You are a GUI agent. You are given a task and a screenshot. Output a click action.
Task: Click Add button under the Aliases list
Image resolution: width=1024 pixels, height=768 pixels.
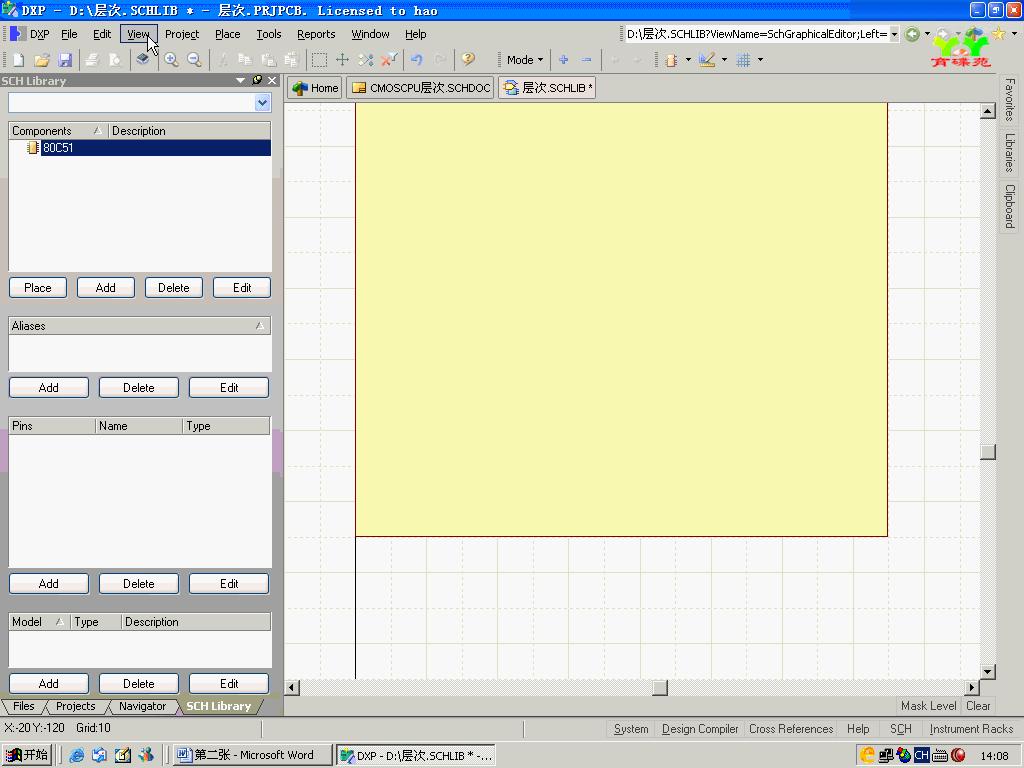(x=49, y=388)
